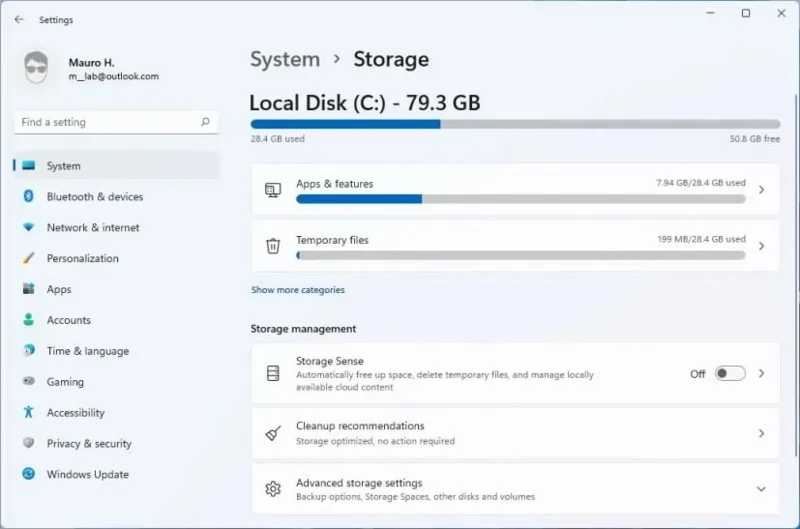Click the Apps & features usage bar
Image resolution: width=800 pixels, height=529 pixels.
tap(520, 199)
